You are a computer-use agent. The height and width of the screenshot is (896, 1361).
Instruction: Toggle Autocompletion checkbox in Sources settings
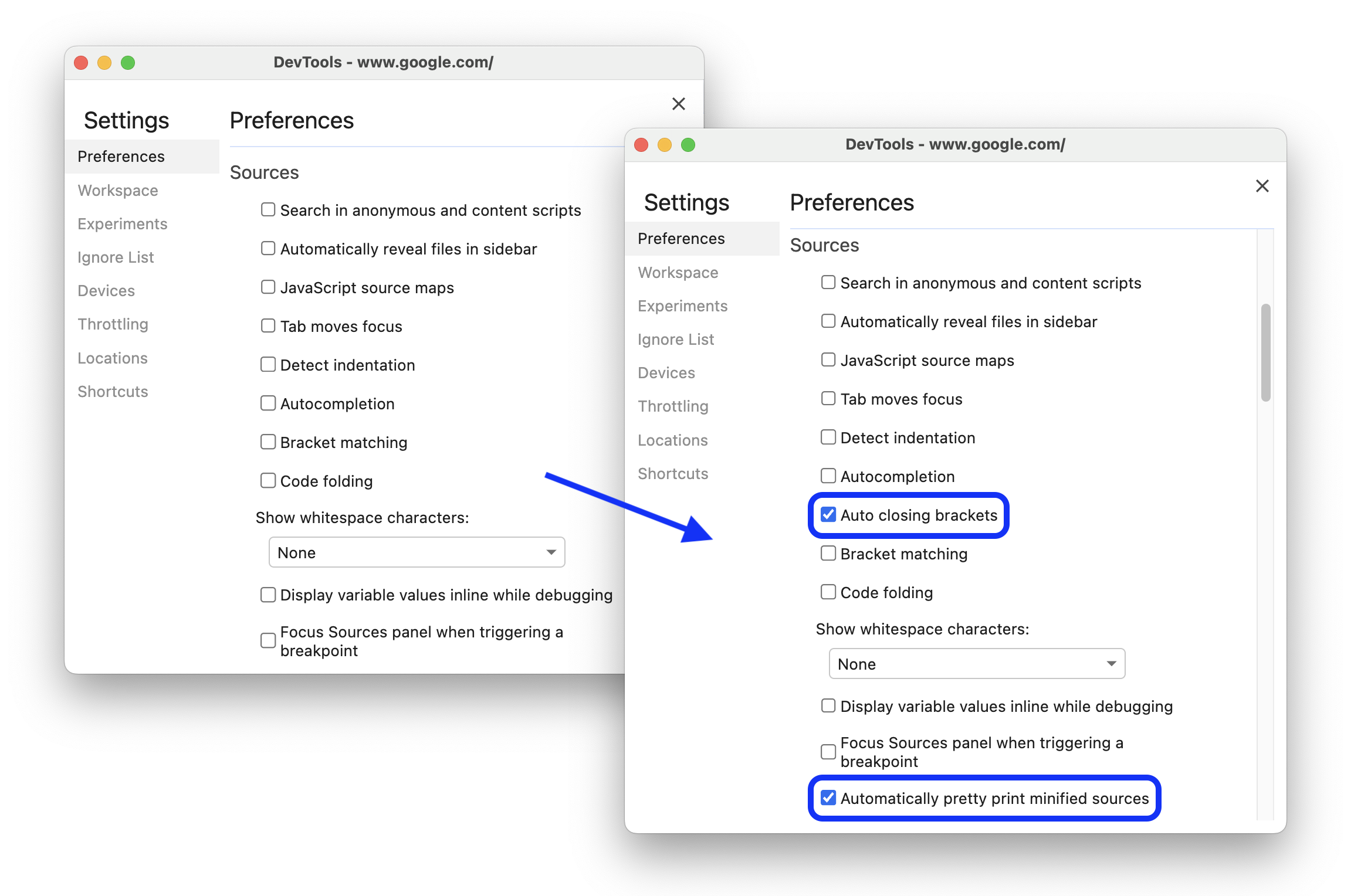pyautogui.click(x=828, y=476)
